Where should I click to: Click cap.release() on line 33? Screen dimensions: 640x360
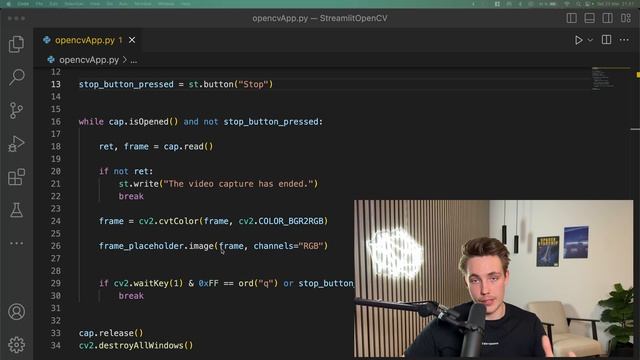pyautogui.click(x=111, y=333)
